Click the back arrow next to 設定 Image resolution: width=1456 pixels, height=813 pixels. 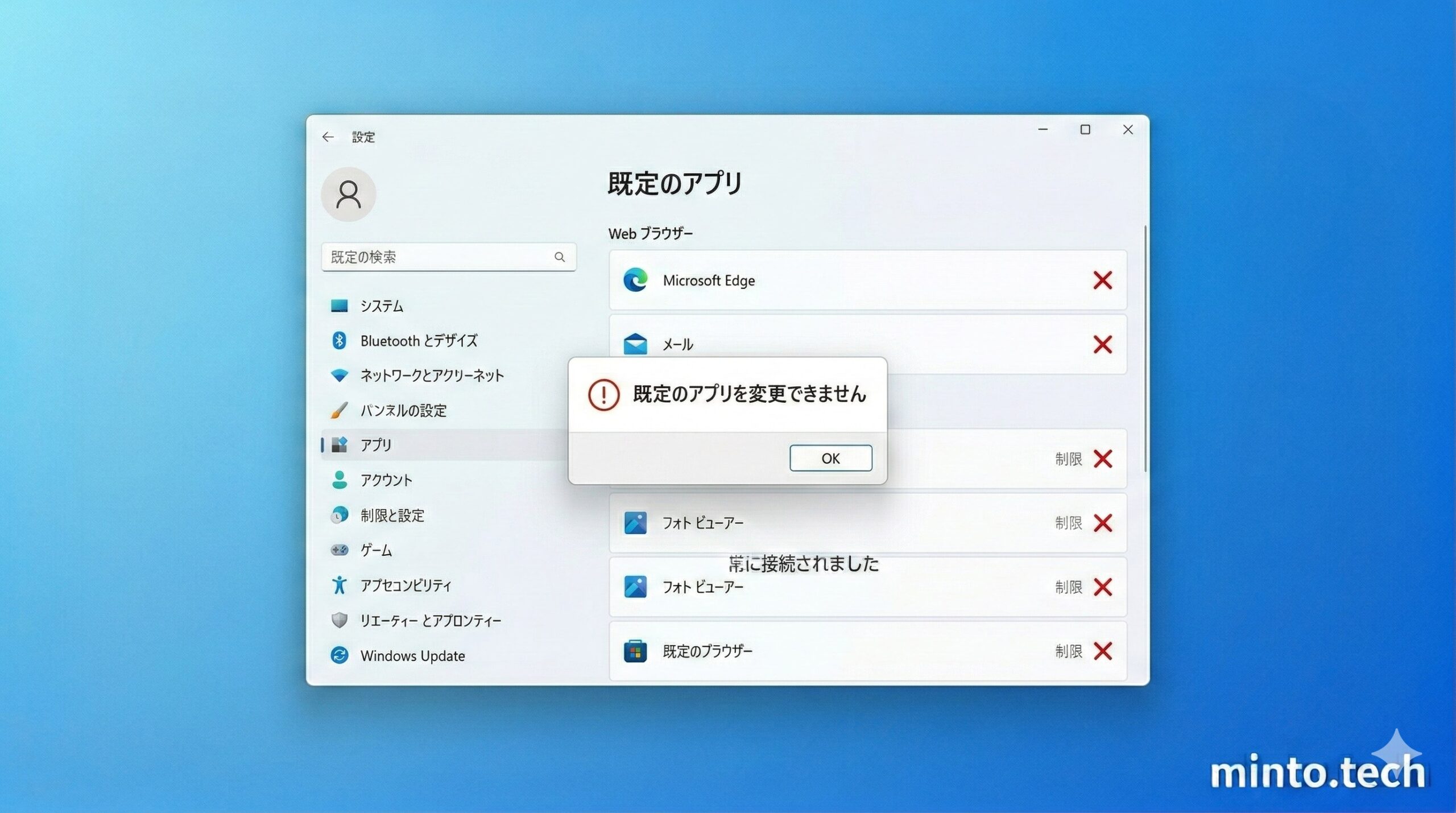[x=328, y=137]
